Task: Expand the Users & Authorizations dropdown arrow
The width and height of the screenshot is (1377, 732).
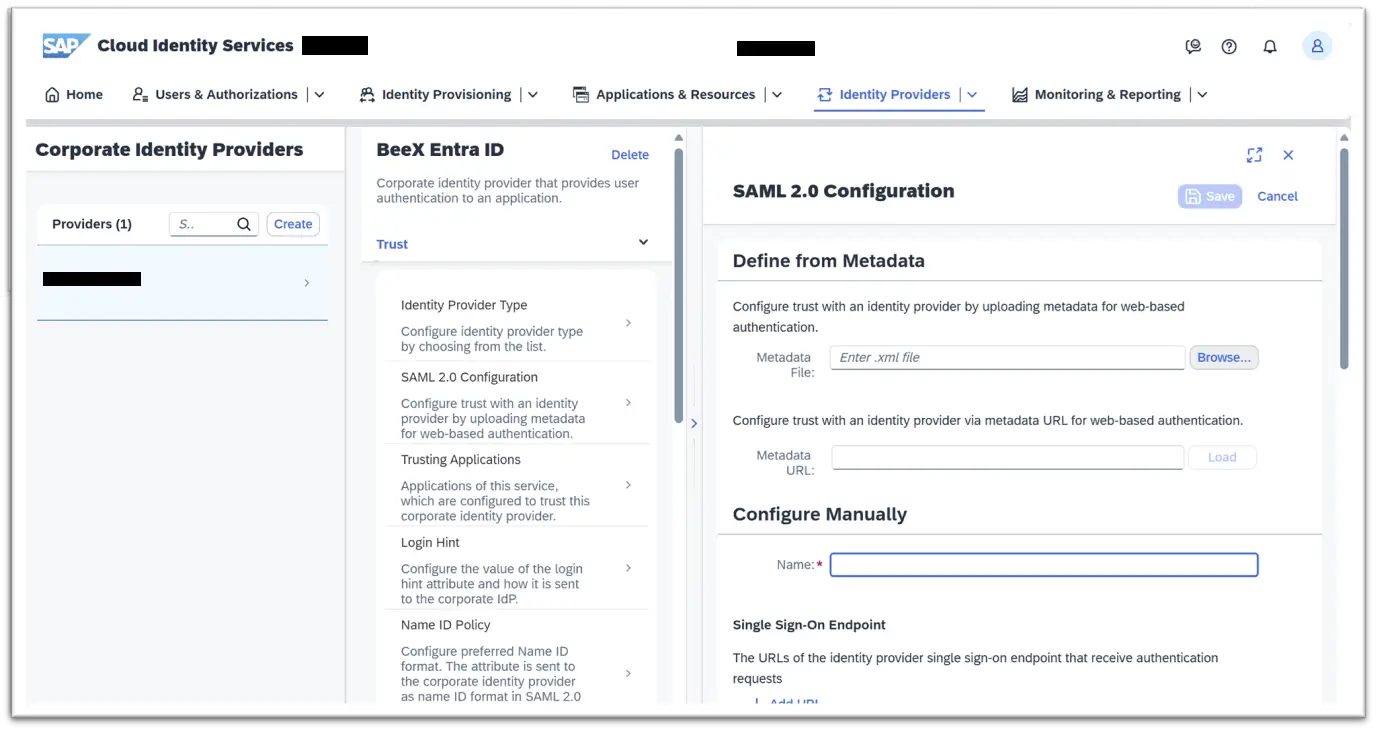Action: click(320, 94)
